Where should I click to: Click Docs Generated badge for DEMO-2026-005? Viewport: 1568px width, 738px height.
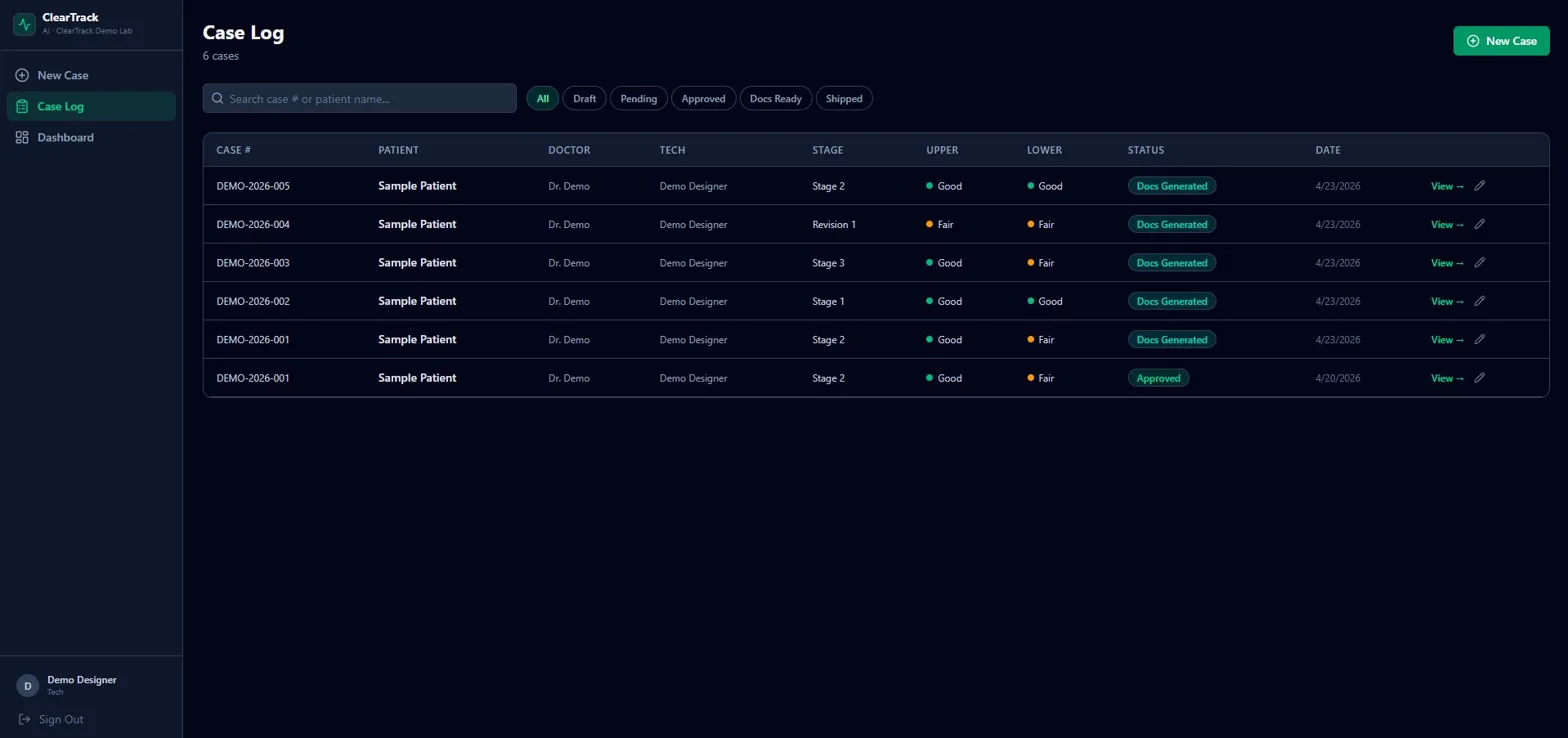point(1172,186)
